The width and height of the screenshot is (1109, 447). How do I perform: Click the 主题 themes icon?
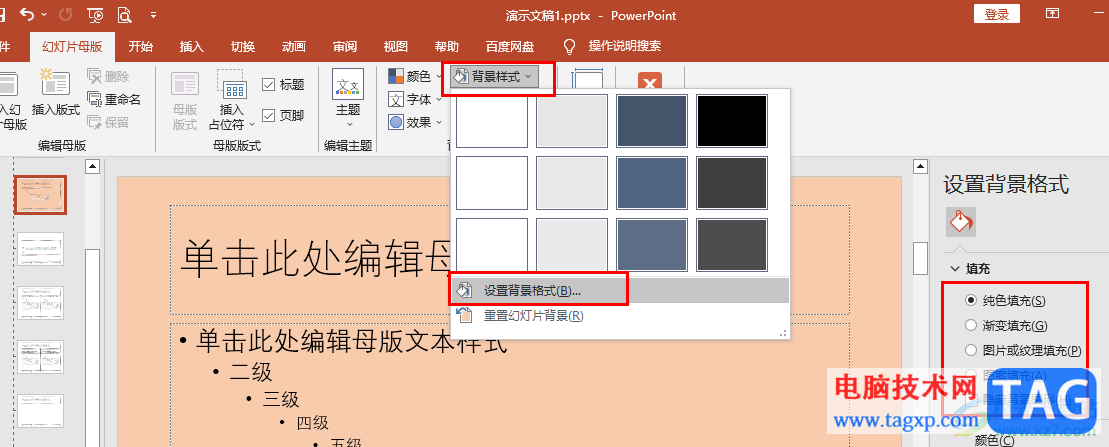[x=348, y=84]
